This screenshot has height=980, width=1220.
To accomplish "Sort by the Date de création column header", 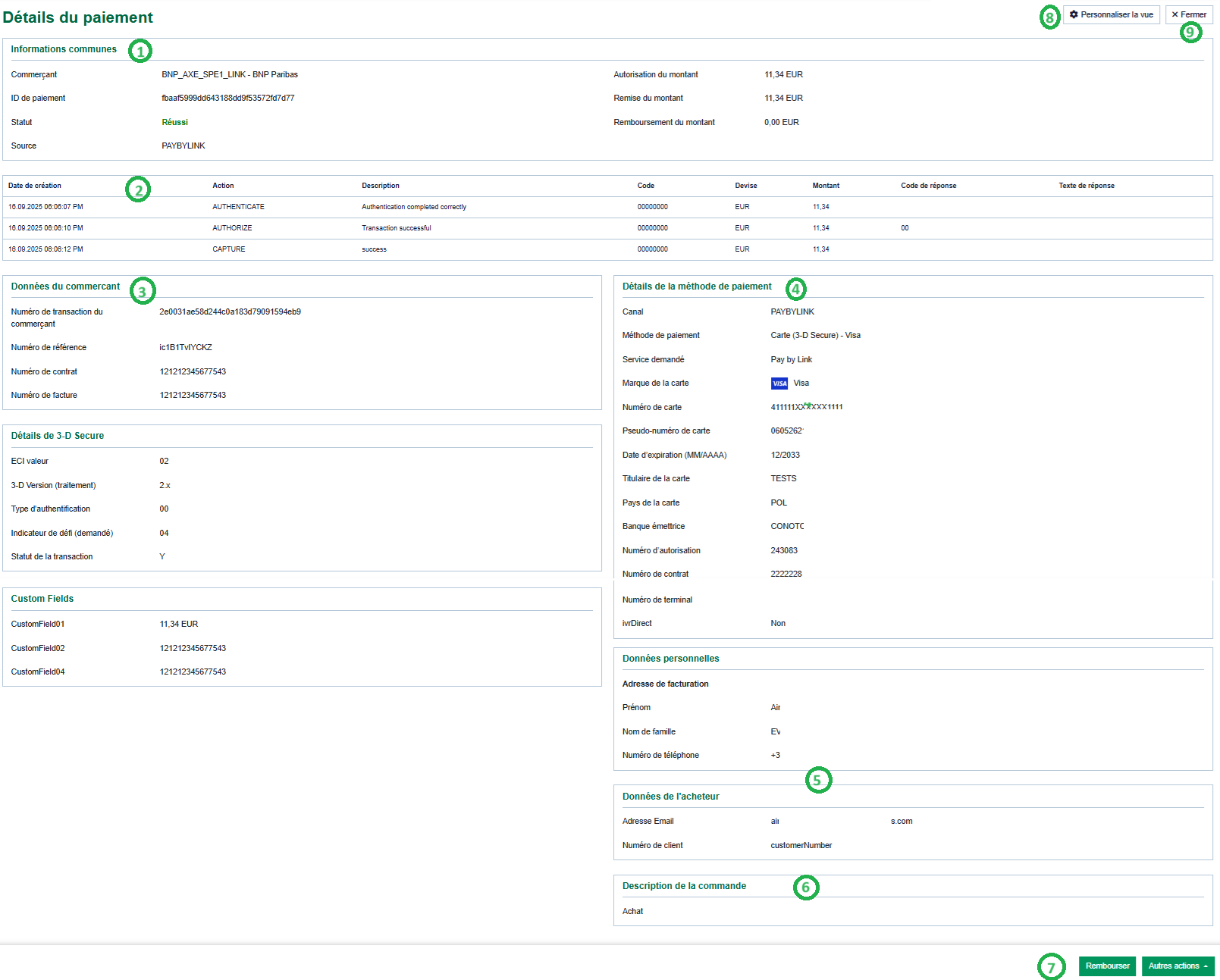I will point(35,186).
